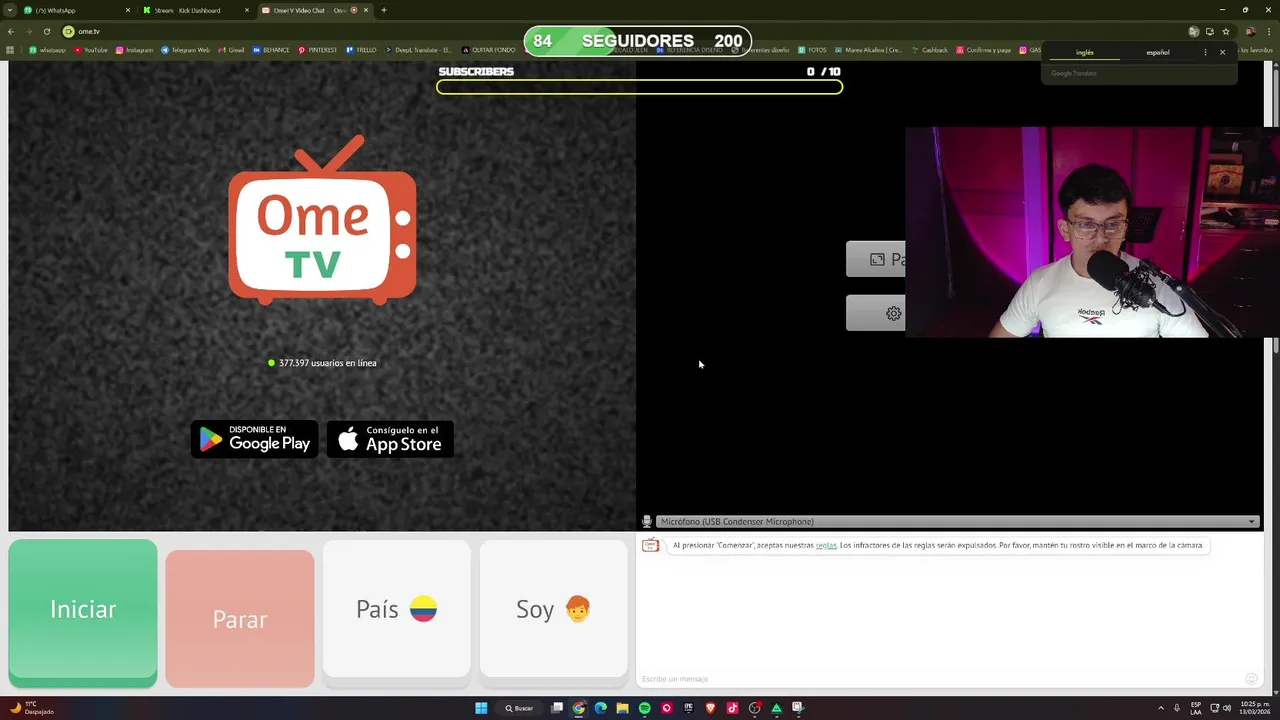The height and width of the screenshot is (720, 1280).
Task: Open the Telegram Web bookmark
Action: [186, 50]
